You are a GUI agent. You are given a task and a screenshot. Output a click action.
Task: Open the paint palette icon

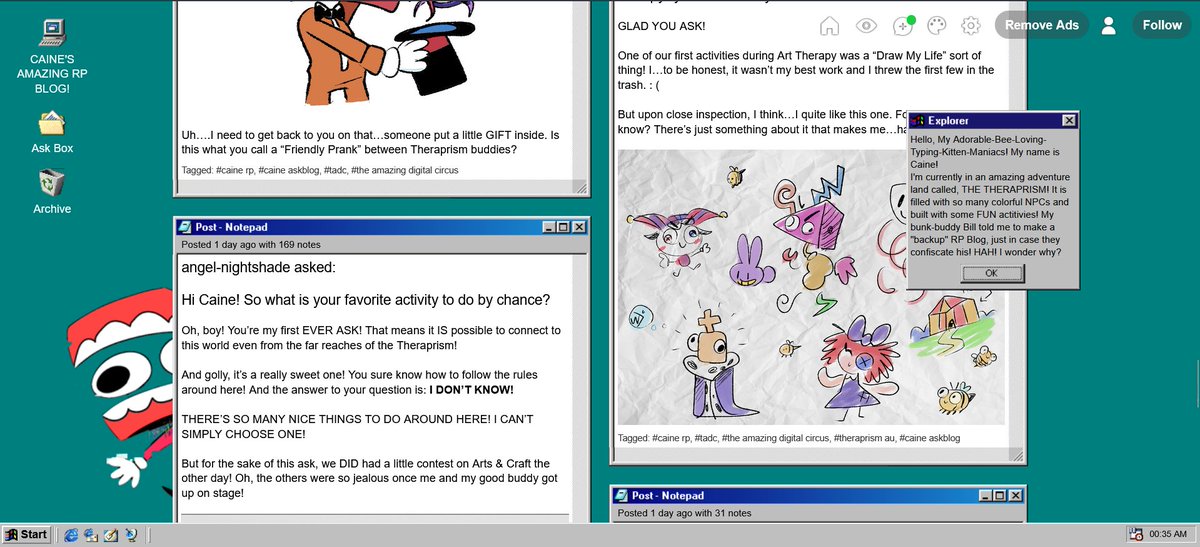tap(937, 26)
